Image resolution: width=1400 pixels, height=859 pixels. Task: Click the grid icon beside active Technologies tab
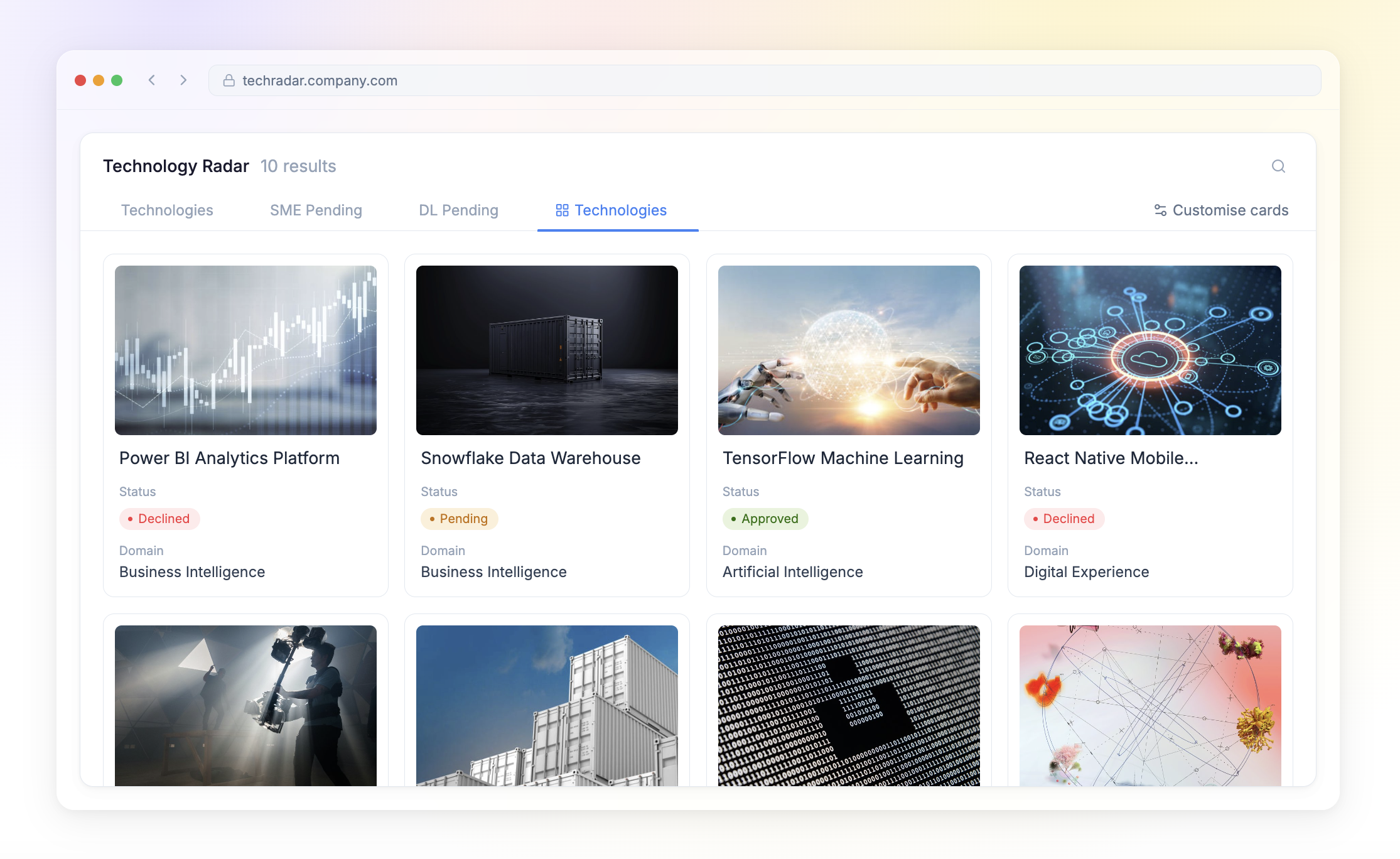click(x=562, y=210)
